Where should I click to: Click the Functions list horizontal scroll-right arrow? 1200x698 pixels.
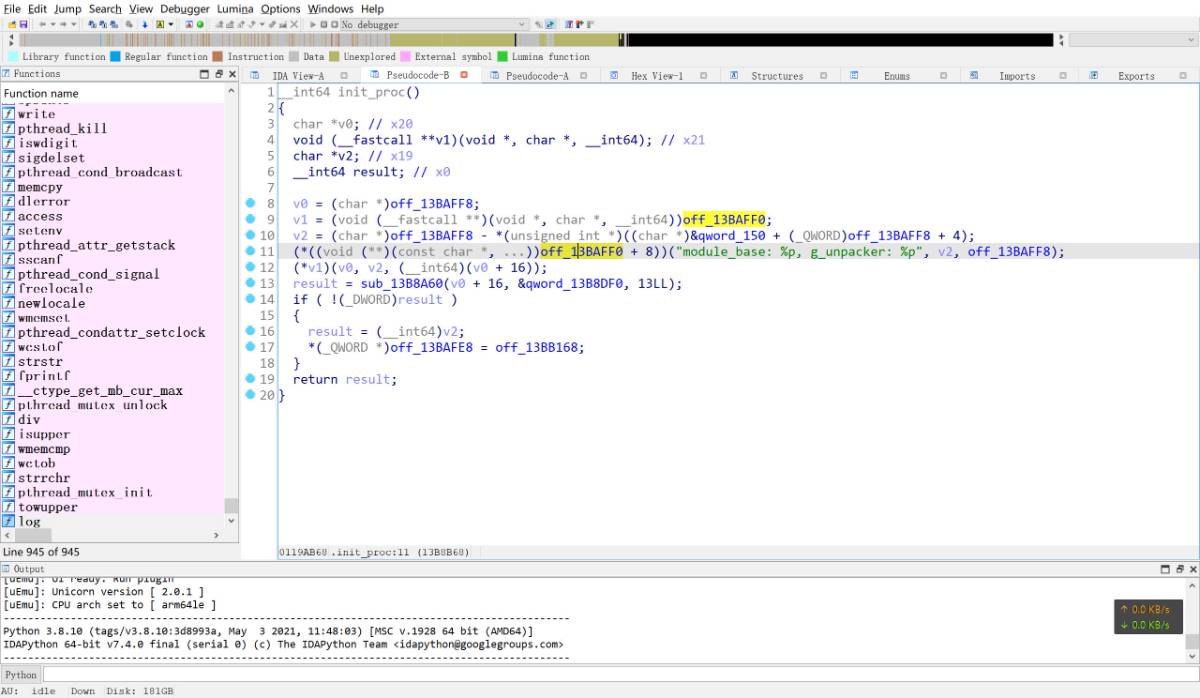click(216, 535)
